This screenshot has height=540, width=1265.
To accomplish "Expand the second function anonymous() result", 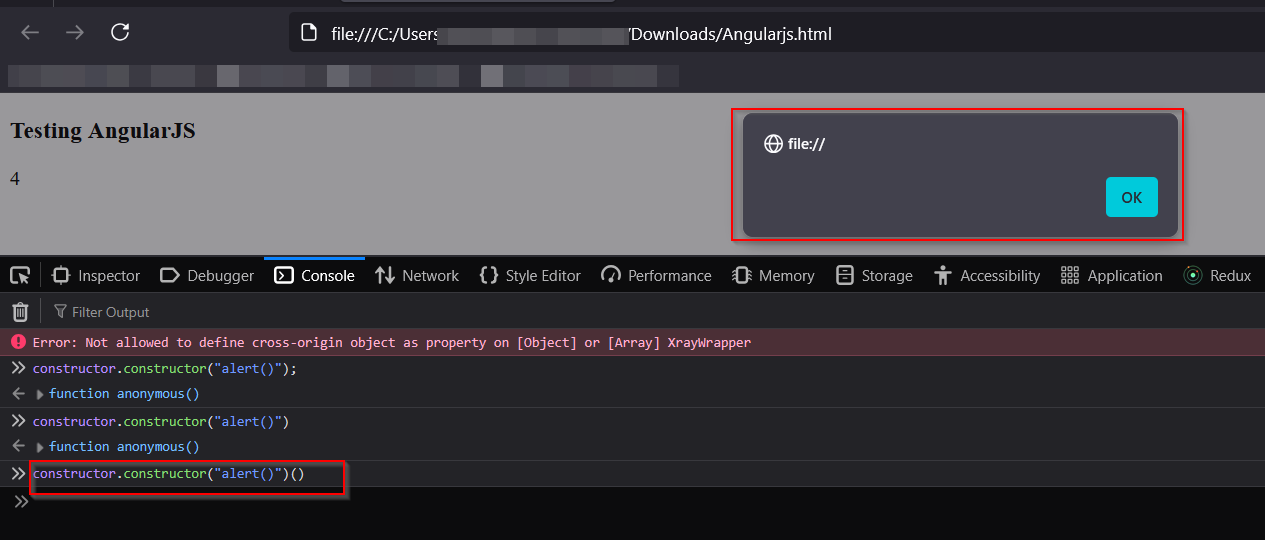I will coord(40,447).
